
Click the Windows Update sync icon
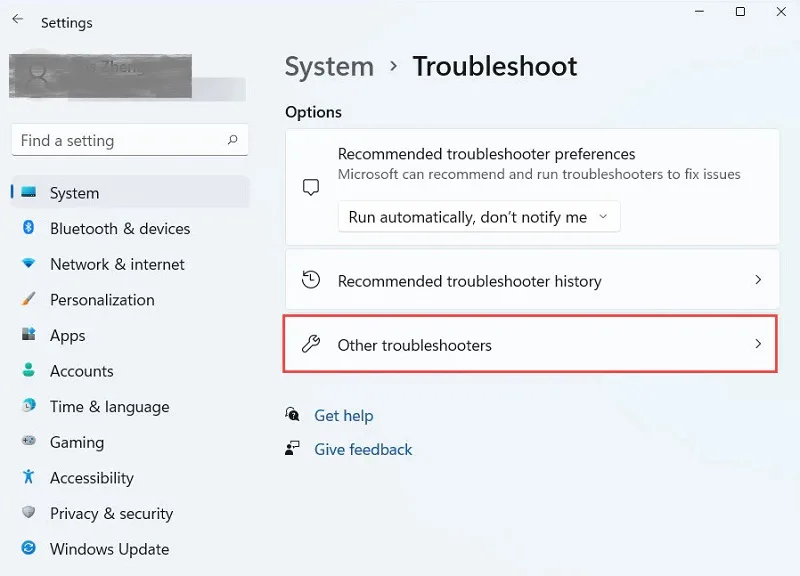[29, 548]
